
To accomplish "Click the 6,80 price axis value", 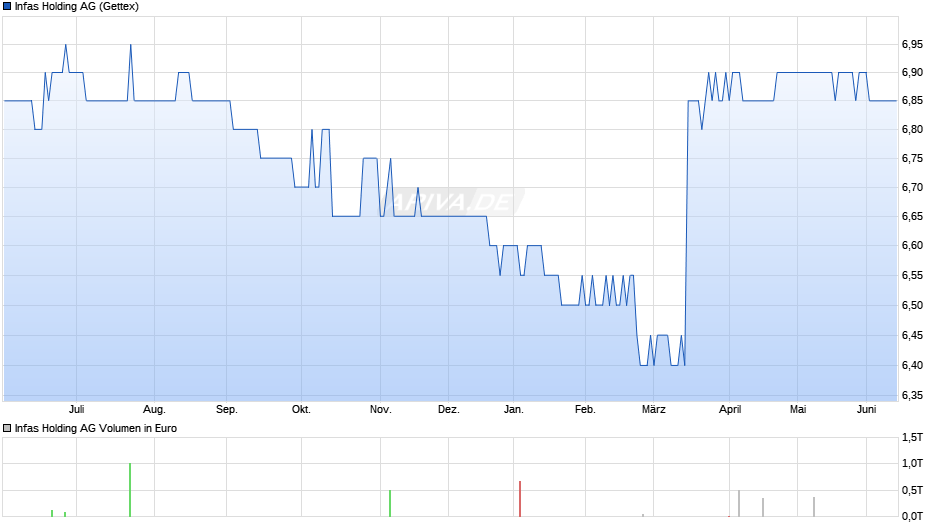I will 912,130.
